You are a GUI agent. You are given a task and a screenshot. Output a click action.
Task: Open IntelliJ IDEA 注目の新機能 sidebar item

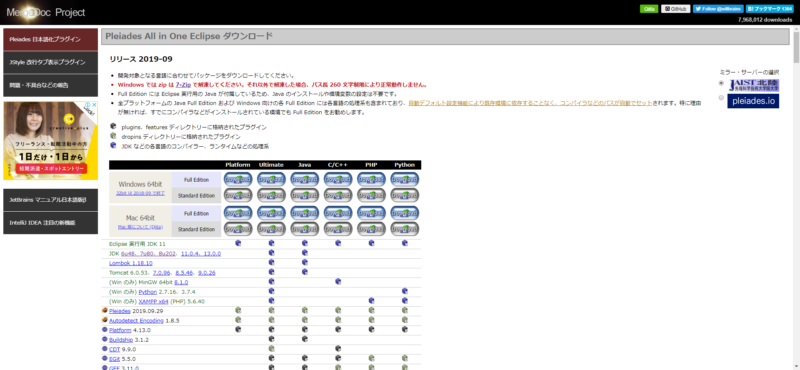click(x=51, y=223)
